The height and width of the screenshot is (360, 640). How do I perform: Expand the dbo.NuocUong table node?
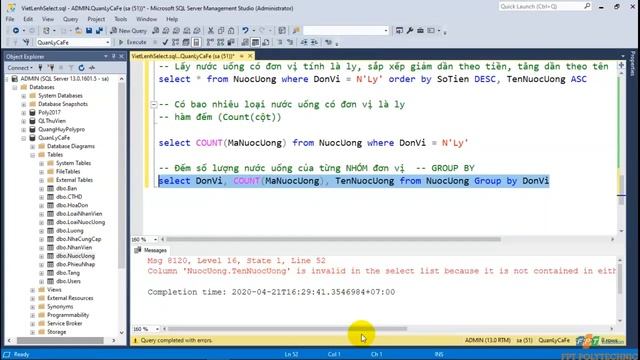pyautogui.click(x=42, y=256)
